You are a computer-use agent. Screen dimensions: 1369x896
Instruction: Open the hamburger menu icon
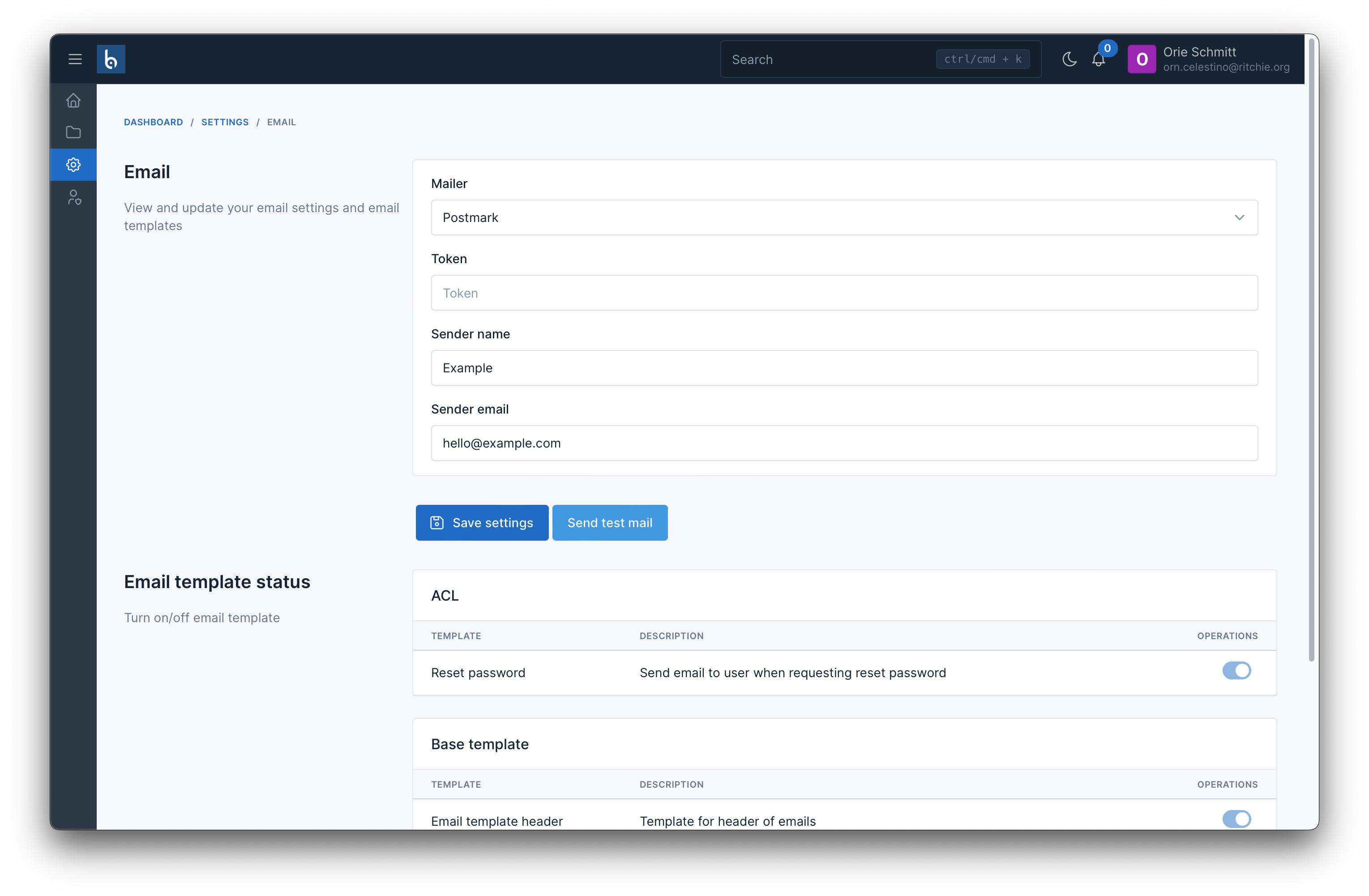(75, 59)
